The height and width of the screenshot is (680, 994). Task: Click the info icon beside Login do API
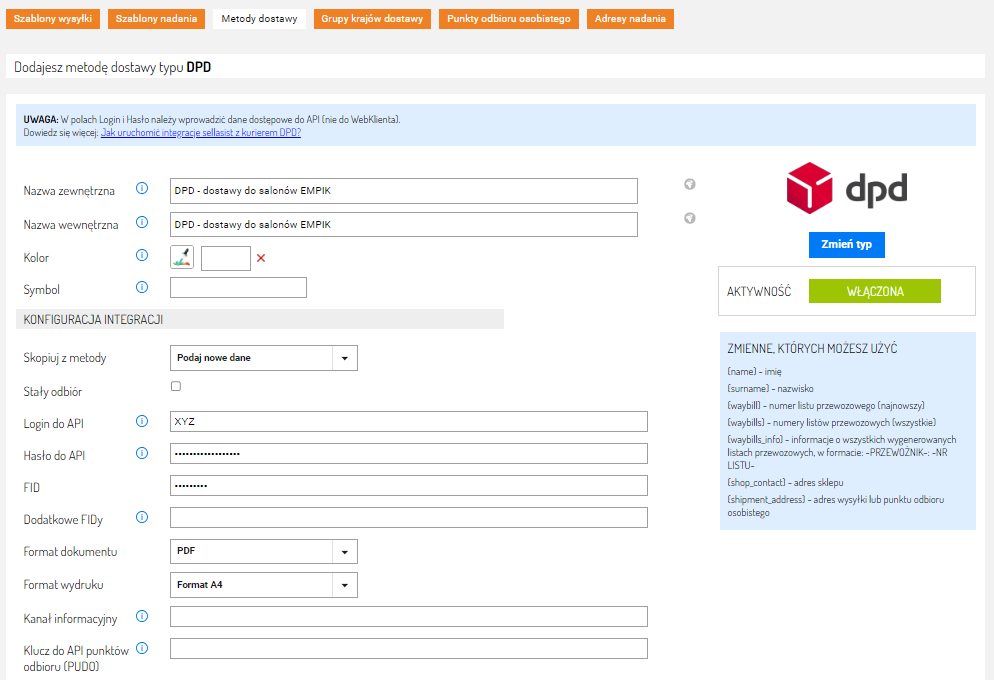[142, 422]
